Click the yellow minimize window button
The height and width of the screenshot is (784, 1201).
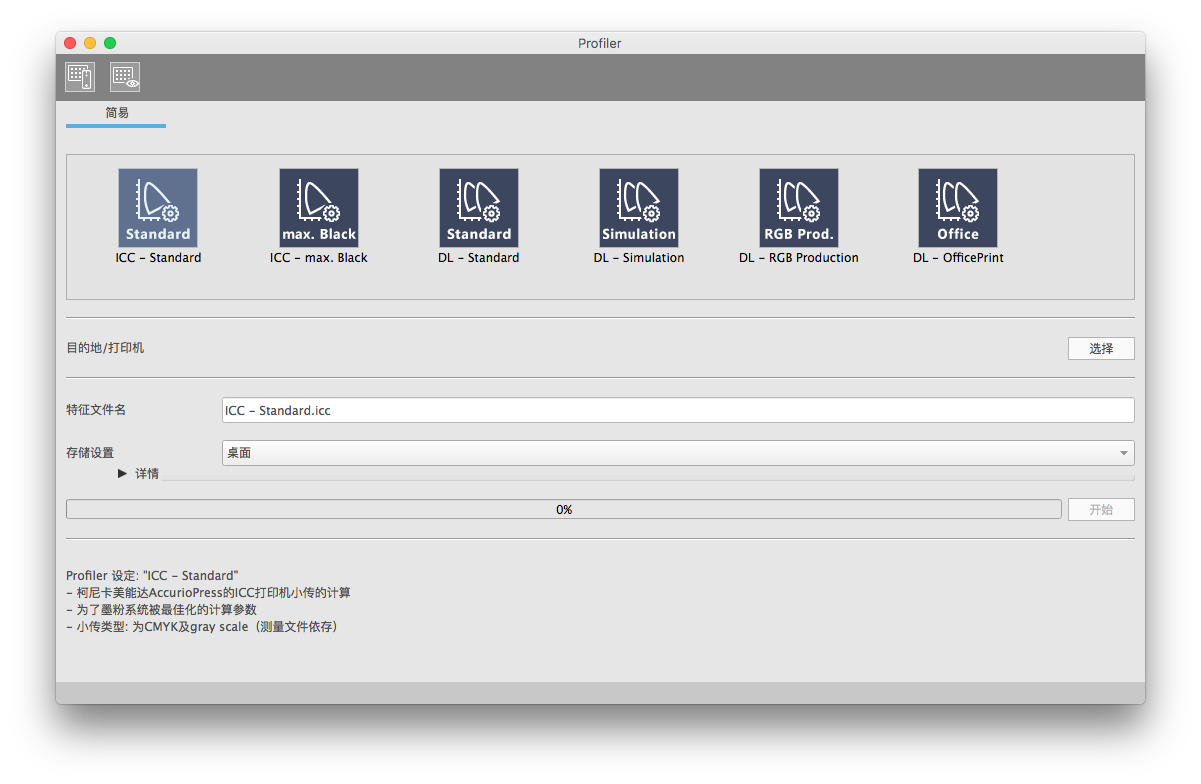(90, 43)
